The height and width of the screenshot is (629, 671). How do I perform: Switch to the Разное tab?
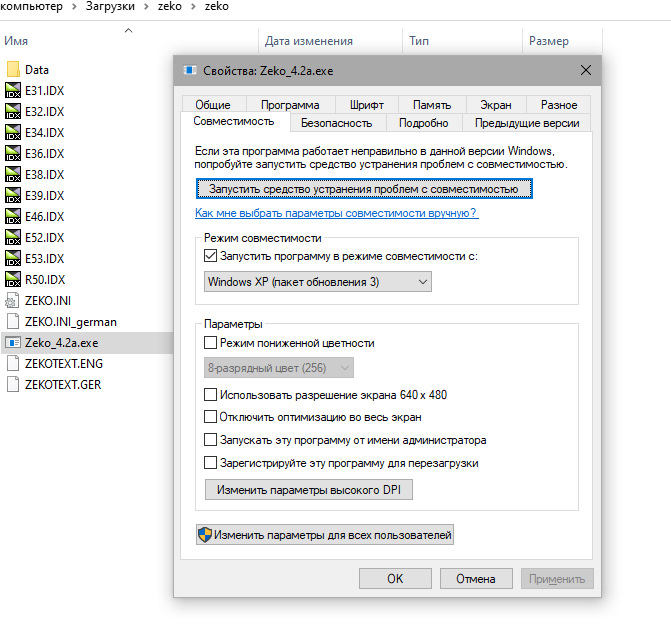[559, 105]
